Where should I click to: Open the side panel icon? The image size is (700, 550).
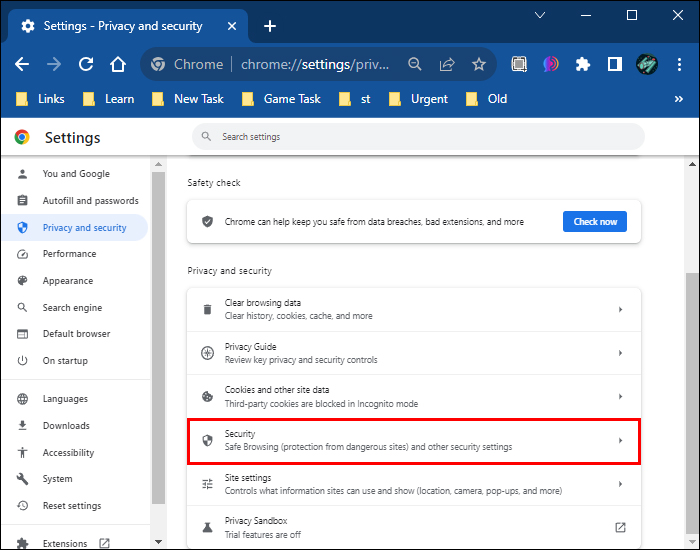pos(615,64)
